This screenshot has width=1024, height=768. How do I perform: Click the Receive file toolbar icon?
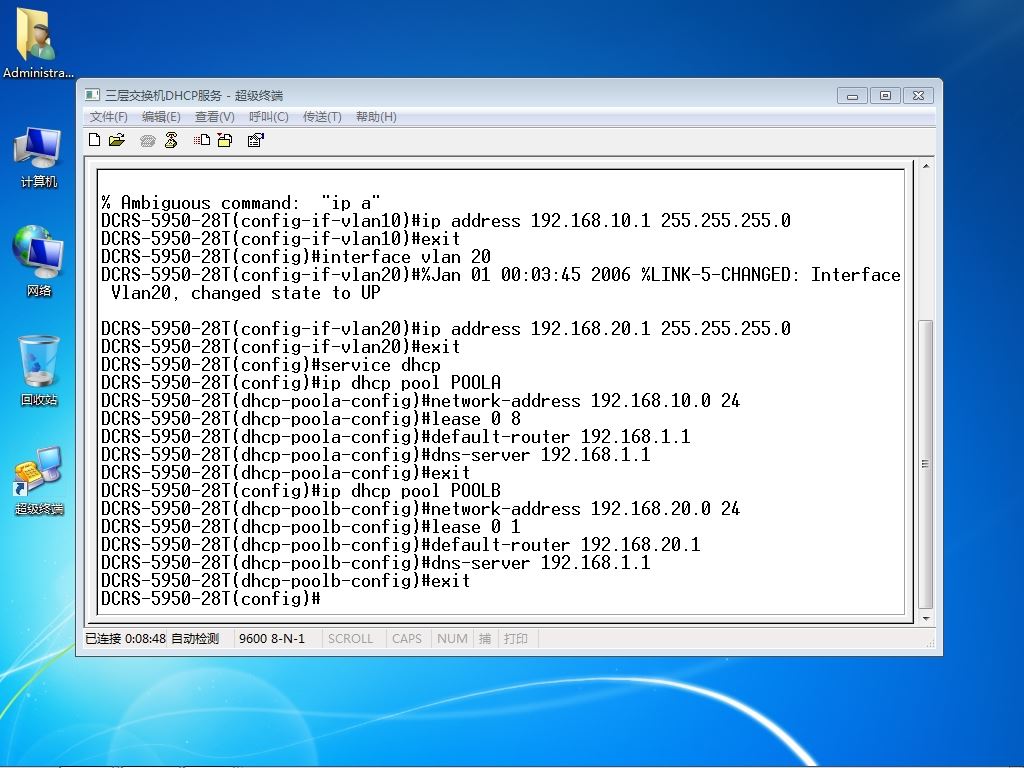point(225,140)
